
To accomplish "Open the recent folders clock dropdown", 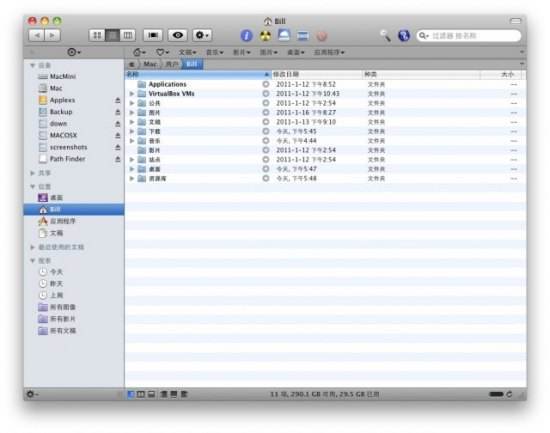I will (139, 52).
